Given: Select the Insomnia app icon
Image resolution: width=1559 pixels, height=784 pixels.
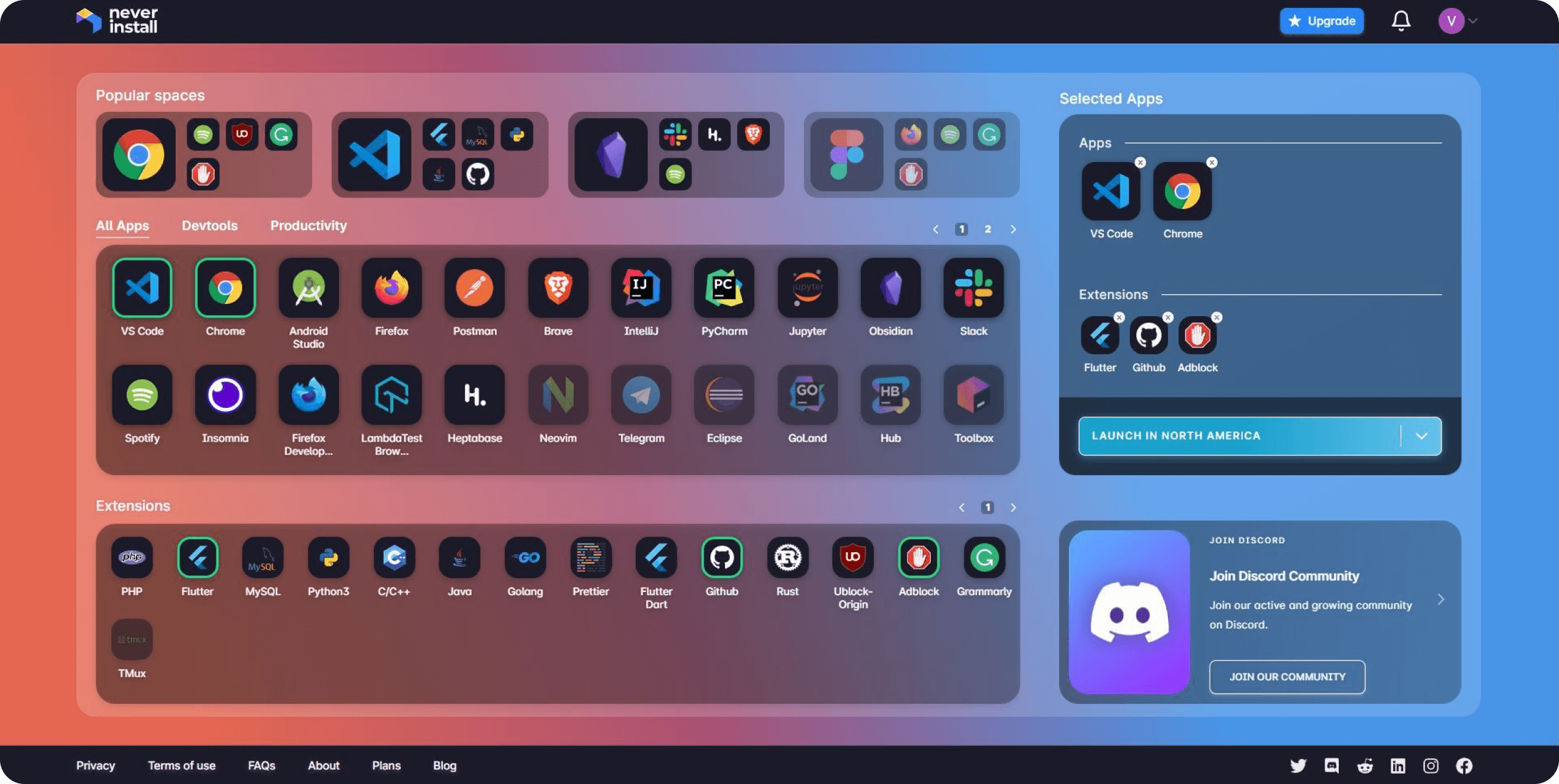Looking at the screenshot, I should (x=225, y=395).
